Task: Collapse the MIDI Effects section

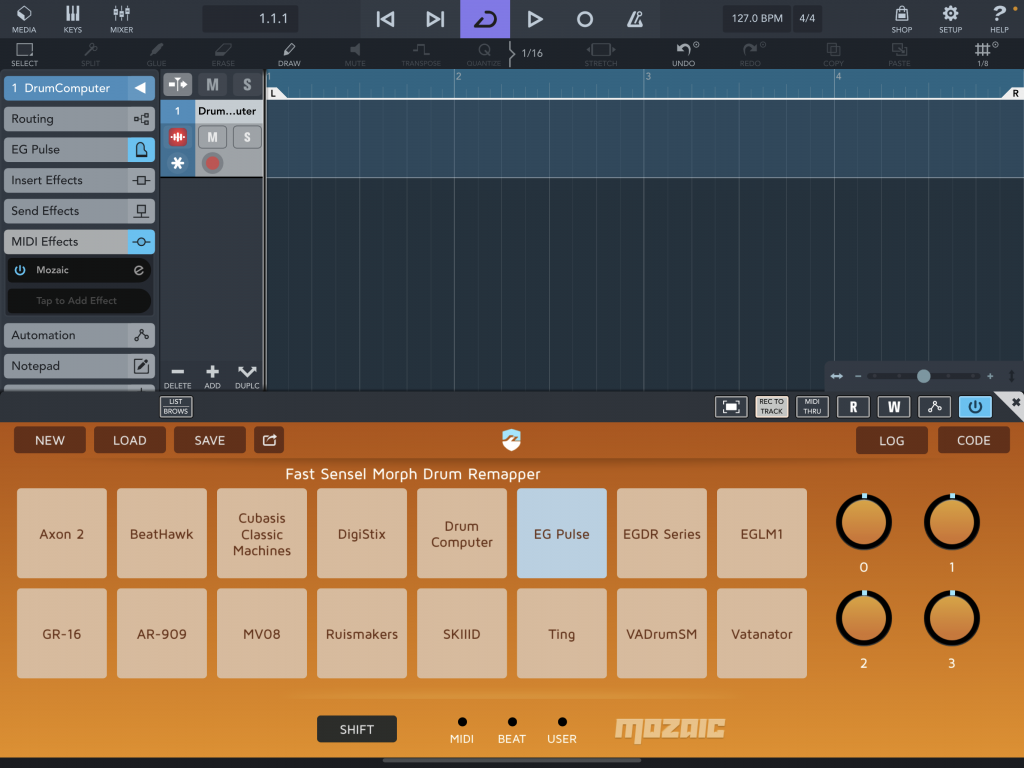Action: (79, 242)
